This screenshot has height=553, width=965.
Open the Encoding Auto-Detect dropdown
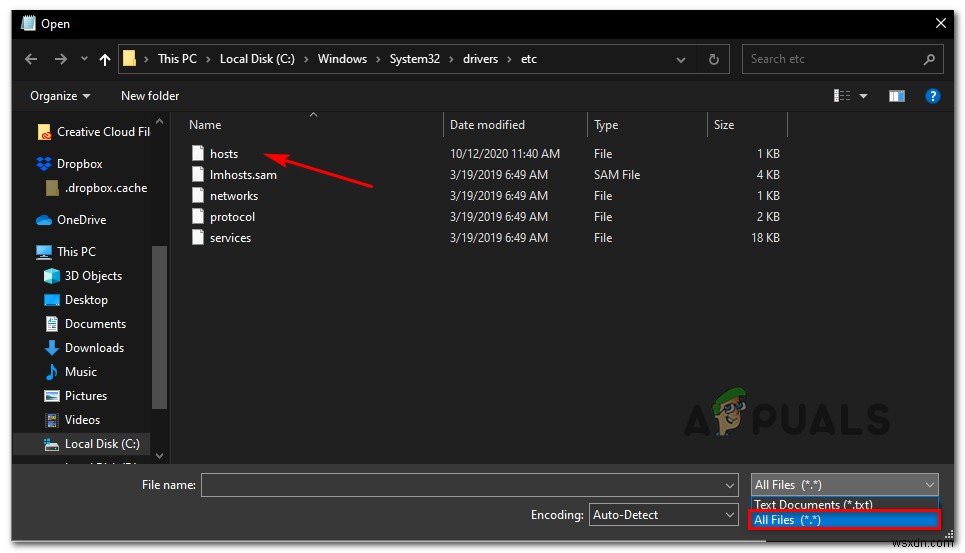click(x=663, y=515)
